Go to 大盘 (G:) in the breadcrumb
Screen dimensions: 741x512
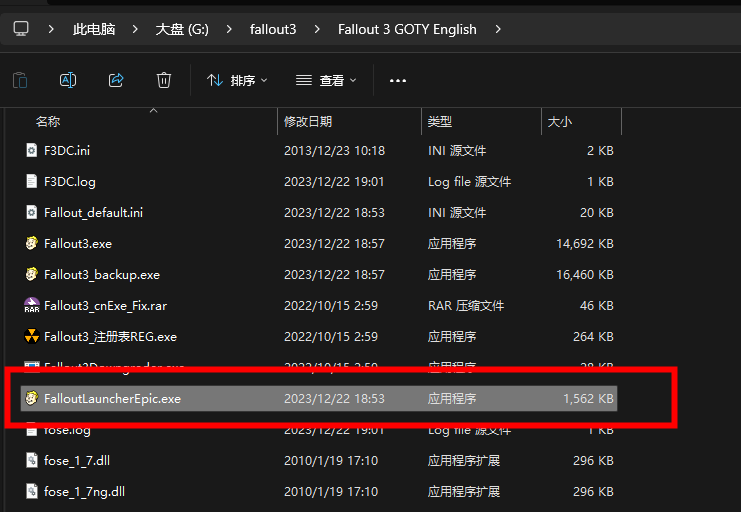point(182,29)
